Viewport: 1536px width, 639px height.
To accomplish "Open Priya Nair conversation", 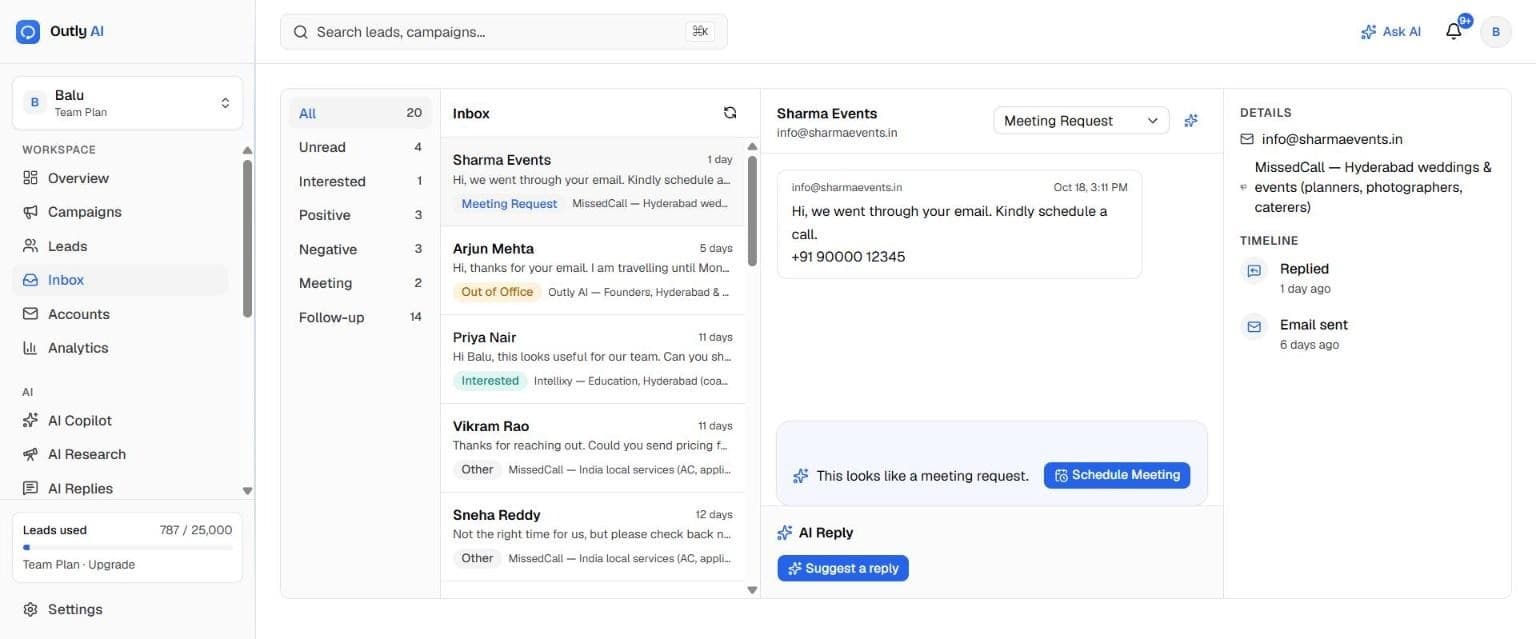I will tap(593, 359).
